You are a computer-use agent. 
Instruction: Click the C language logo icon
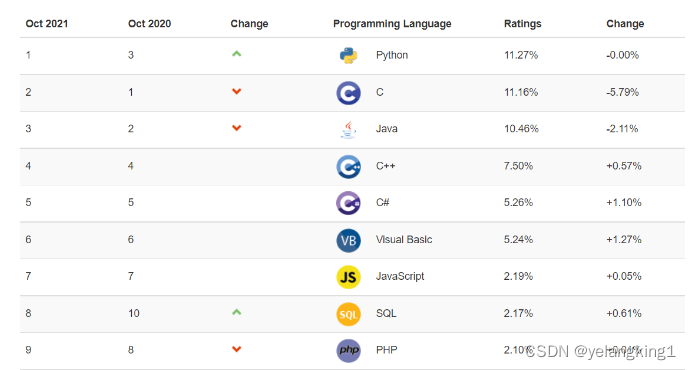point(348,93)
